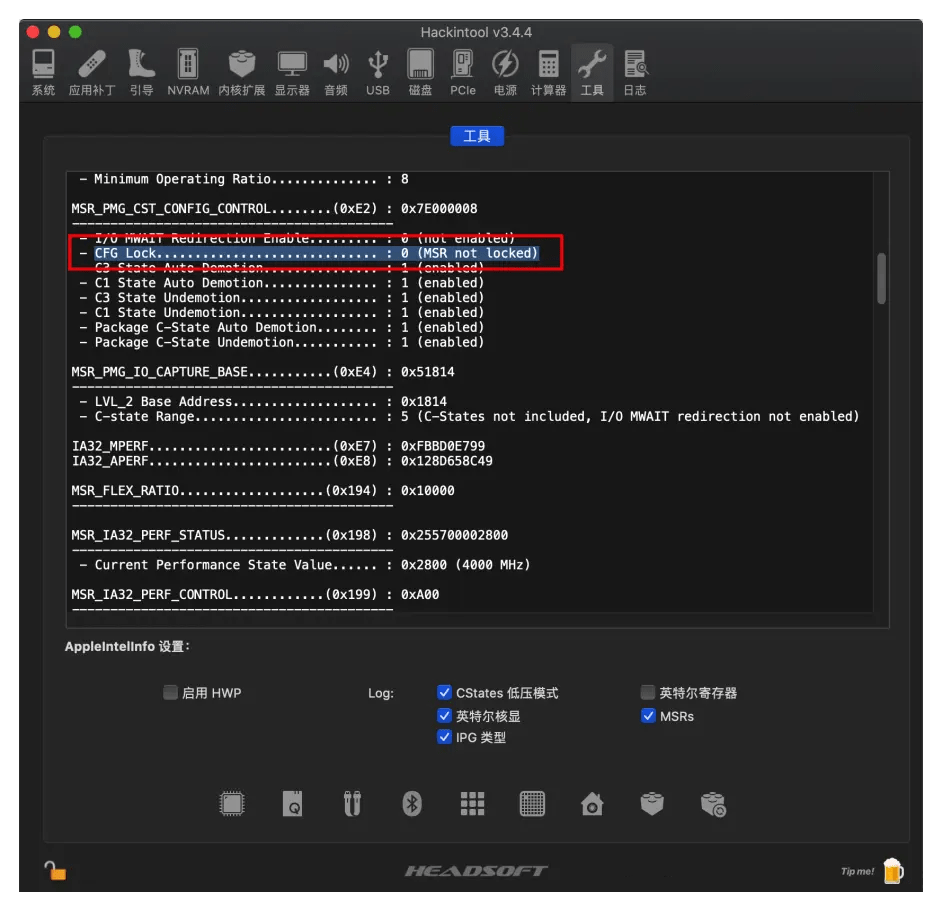Open the USB toolbar section
Image resolution: width=942 pixels, height=916 pixels.
point(378,72)
